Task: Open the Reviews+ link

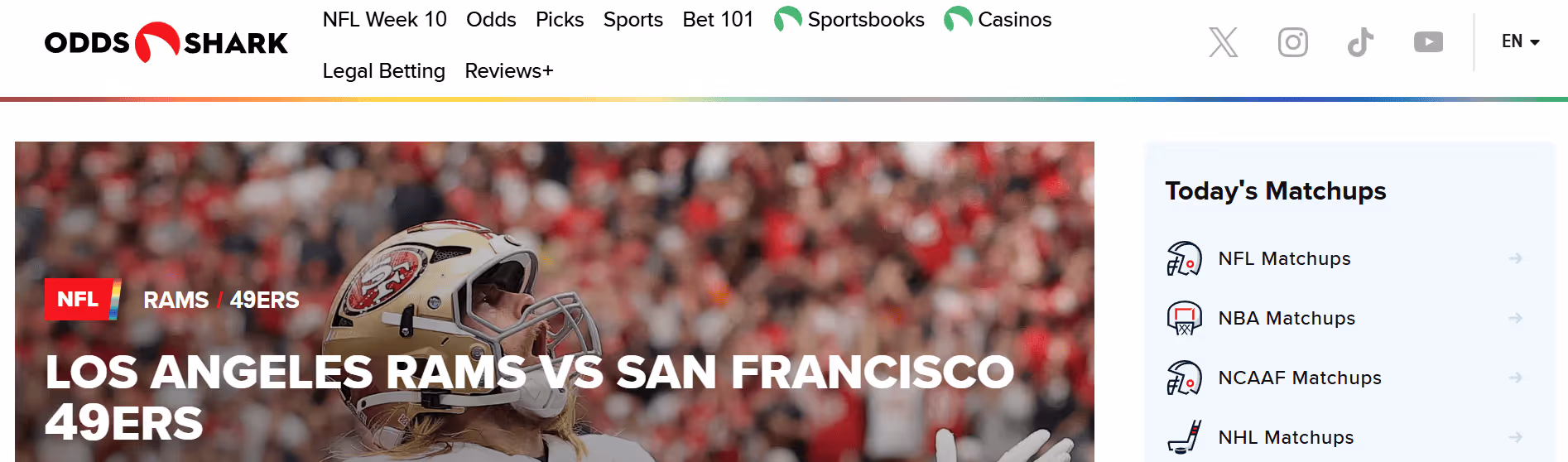Action: pos(509,71)
